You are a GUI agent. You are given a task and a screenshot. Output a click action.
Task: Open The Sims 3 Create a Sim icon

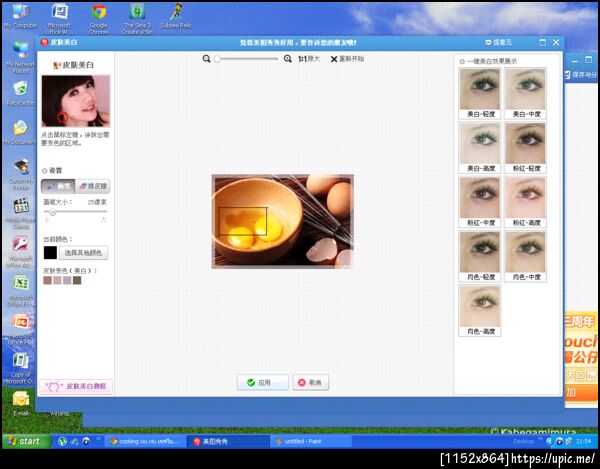tap(137, 18)
